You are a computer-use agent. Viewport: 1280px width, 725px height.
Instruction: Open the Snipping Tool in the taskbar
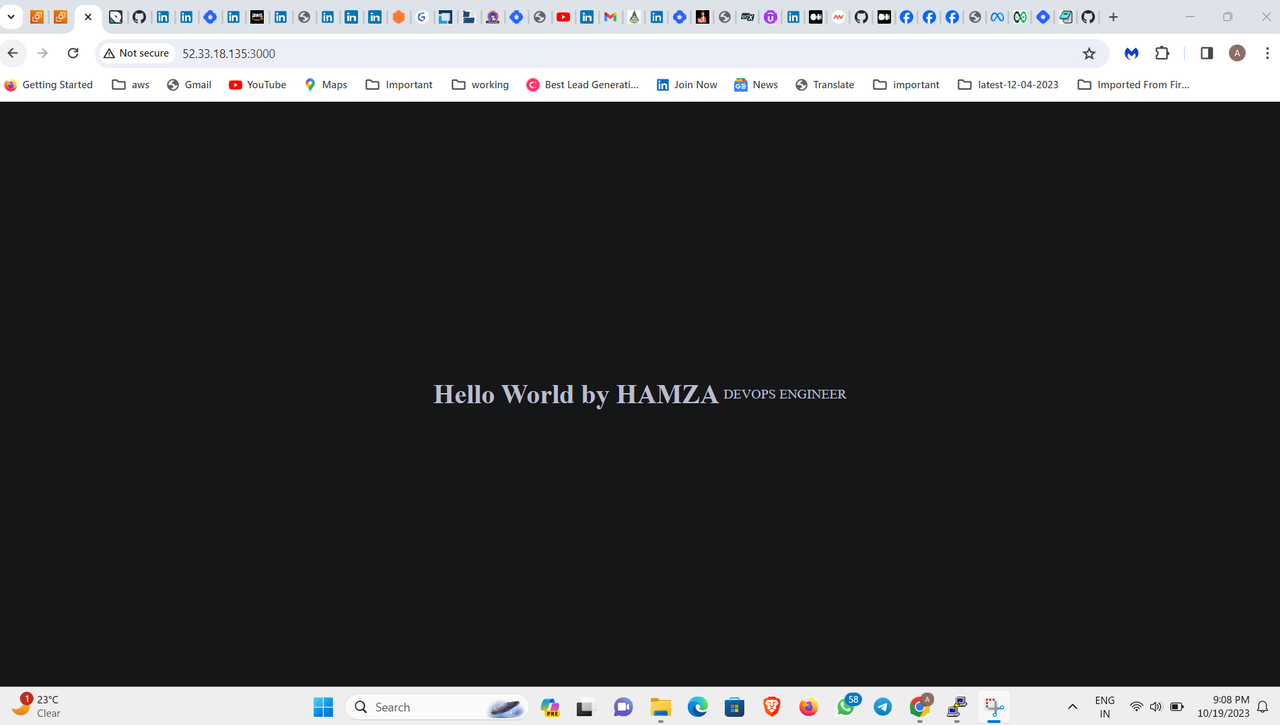[x=992, y=707]
